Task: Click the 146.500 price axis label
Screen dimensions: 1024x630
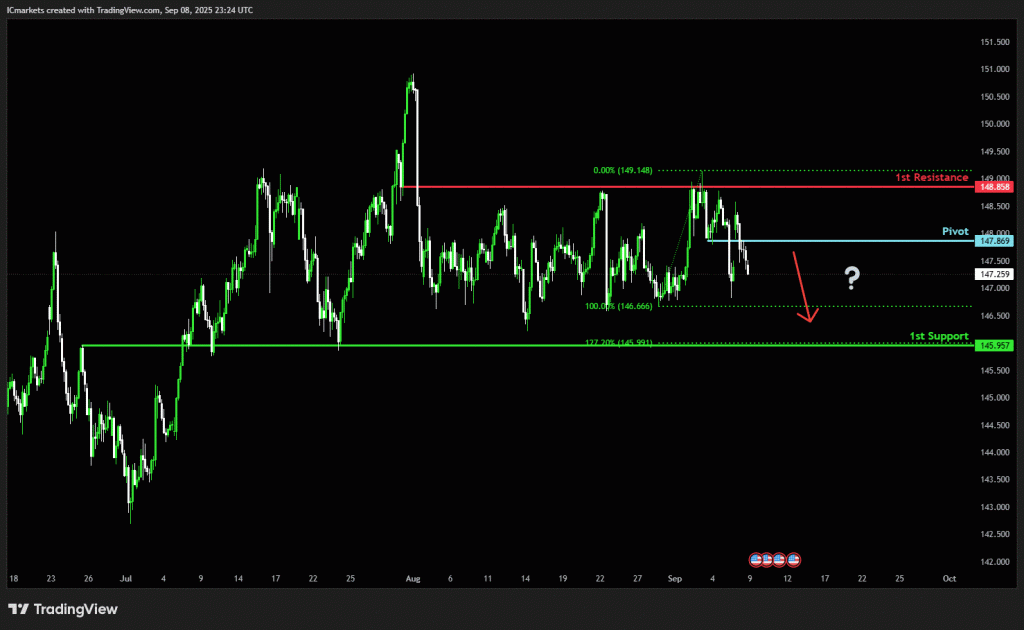Action: pos(994,315)
